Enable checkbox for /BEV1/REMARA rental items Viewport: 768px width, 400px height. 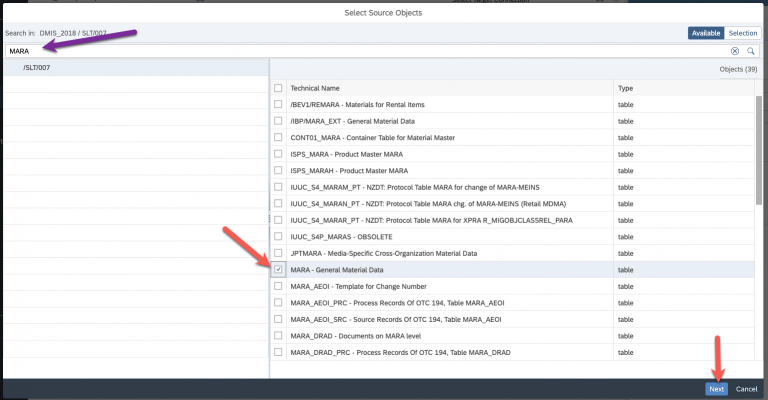278,104
